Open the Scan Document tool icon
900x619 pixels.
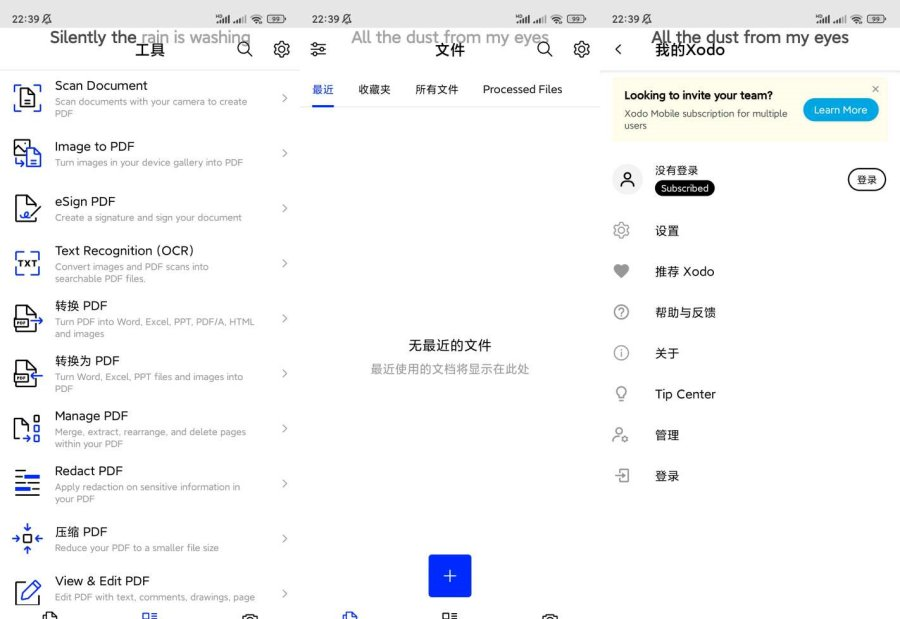click(x=27, y=98)
